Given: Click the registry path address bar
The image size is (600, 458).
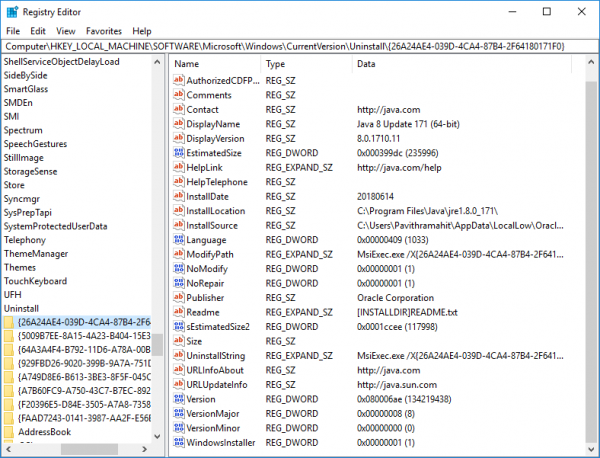Looking at the screenshot, I should tap(300, 46).
